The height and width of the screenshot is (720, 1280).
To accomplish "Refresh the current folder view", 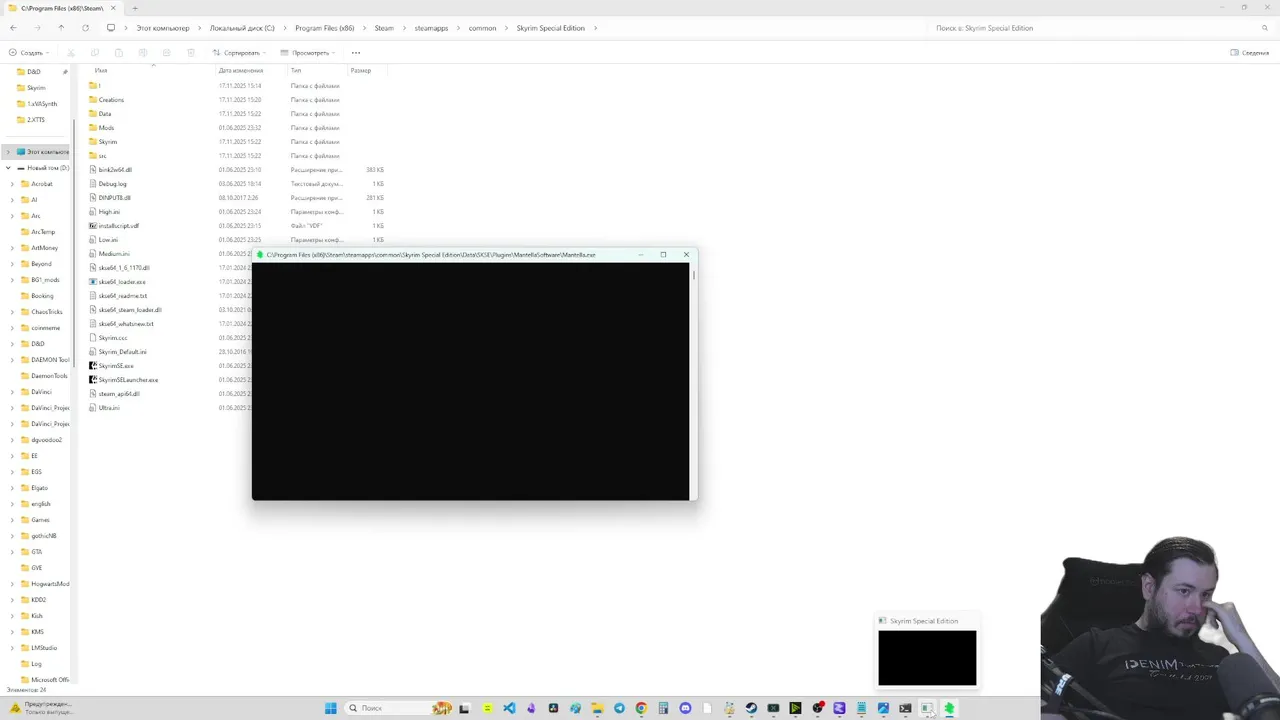I will tap(85, 28).
